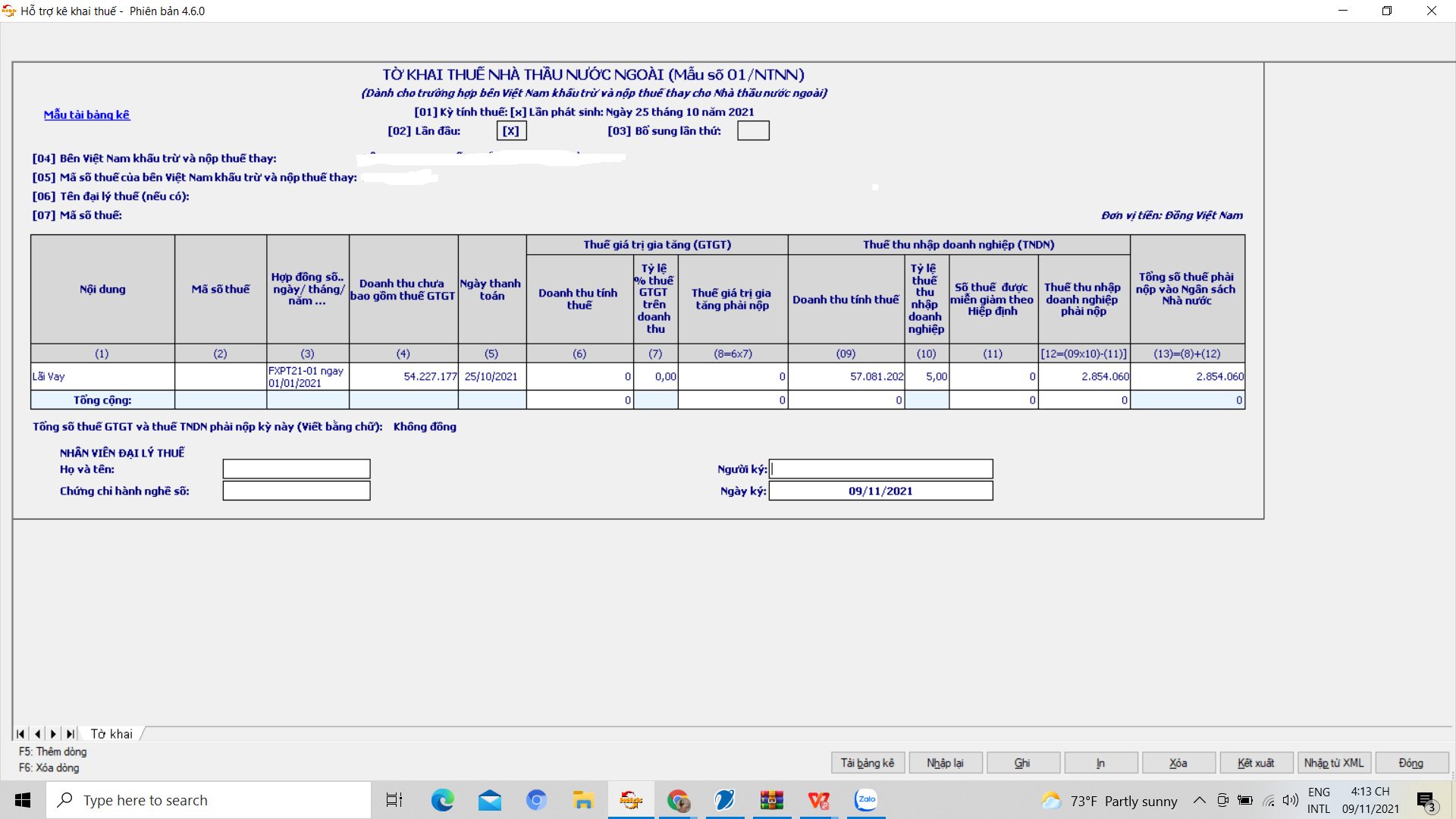
Task: Click the Windows search box
Action: click(x=209, y=800)
